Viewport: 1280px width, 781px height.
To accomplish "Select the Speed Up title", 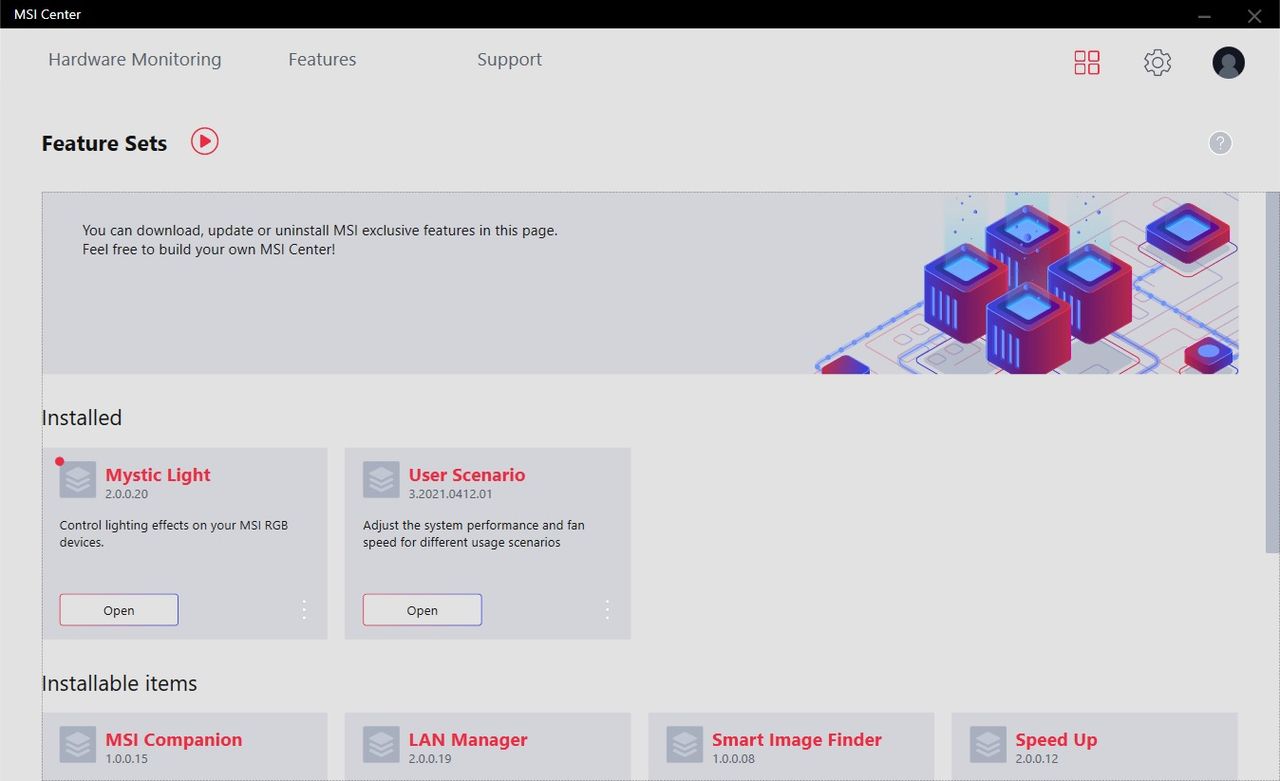I will click(x=1056, y=741).
